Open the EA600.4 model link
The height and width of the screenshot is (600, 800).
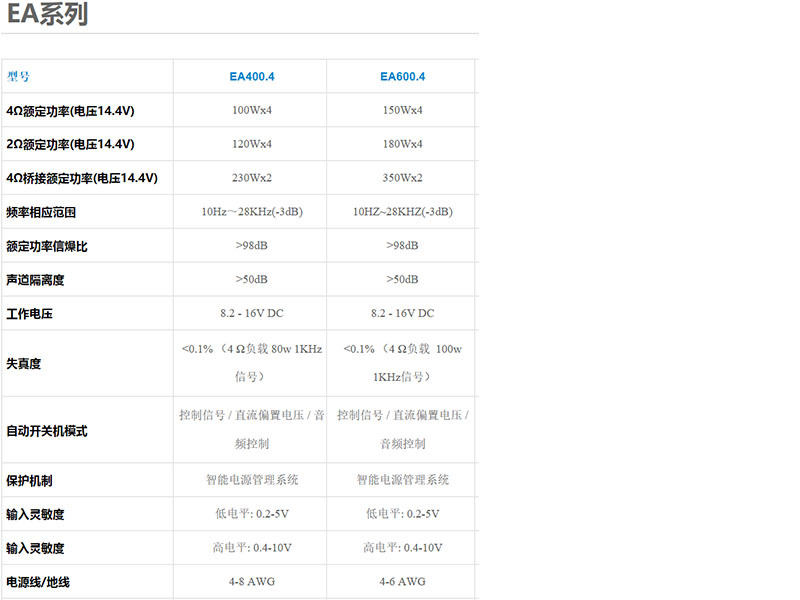402,76
